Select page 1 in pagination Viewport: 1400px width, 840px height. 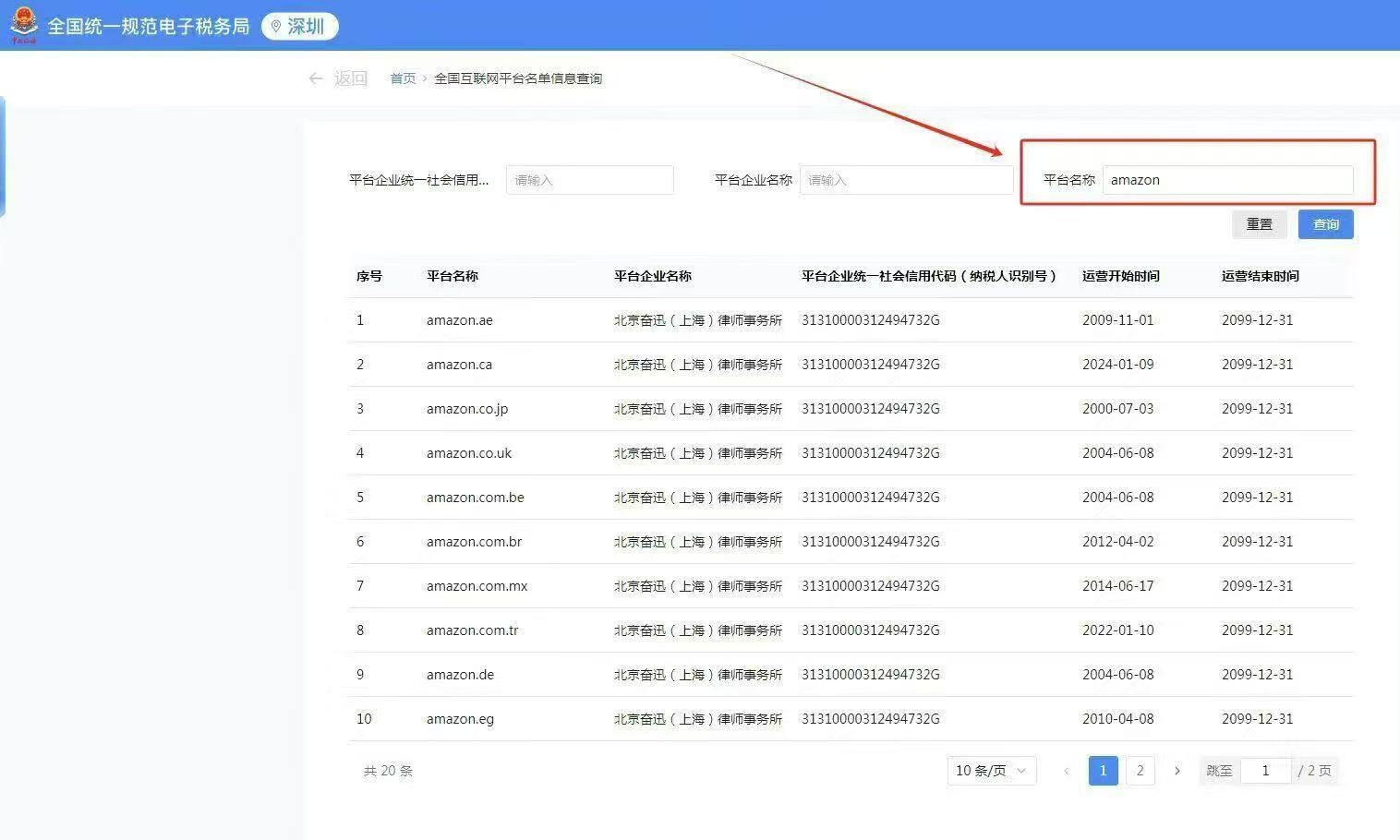pyautogui.click(x=1103, y=771)
